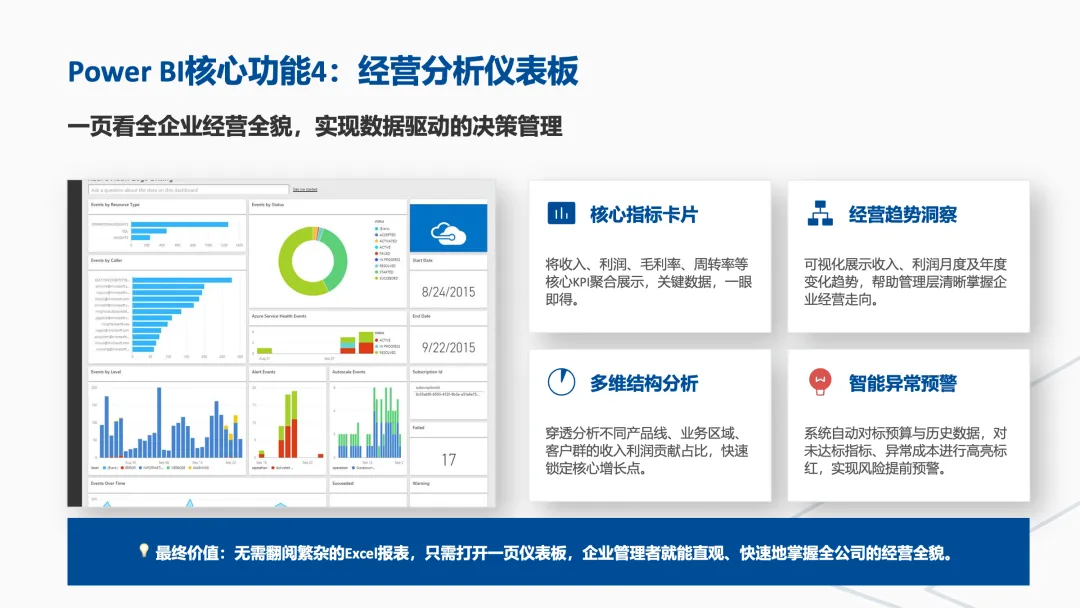Select the Azure Service Health Events chart

pyautogui.click(x=328, y=342)
